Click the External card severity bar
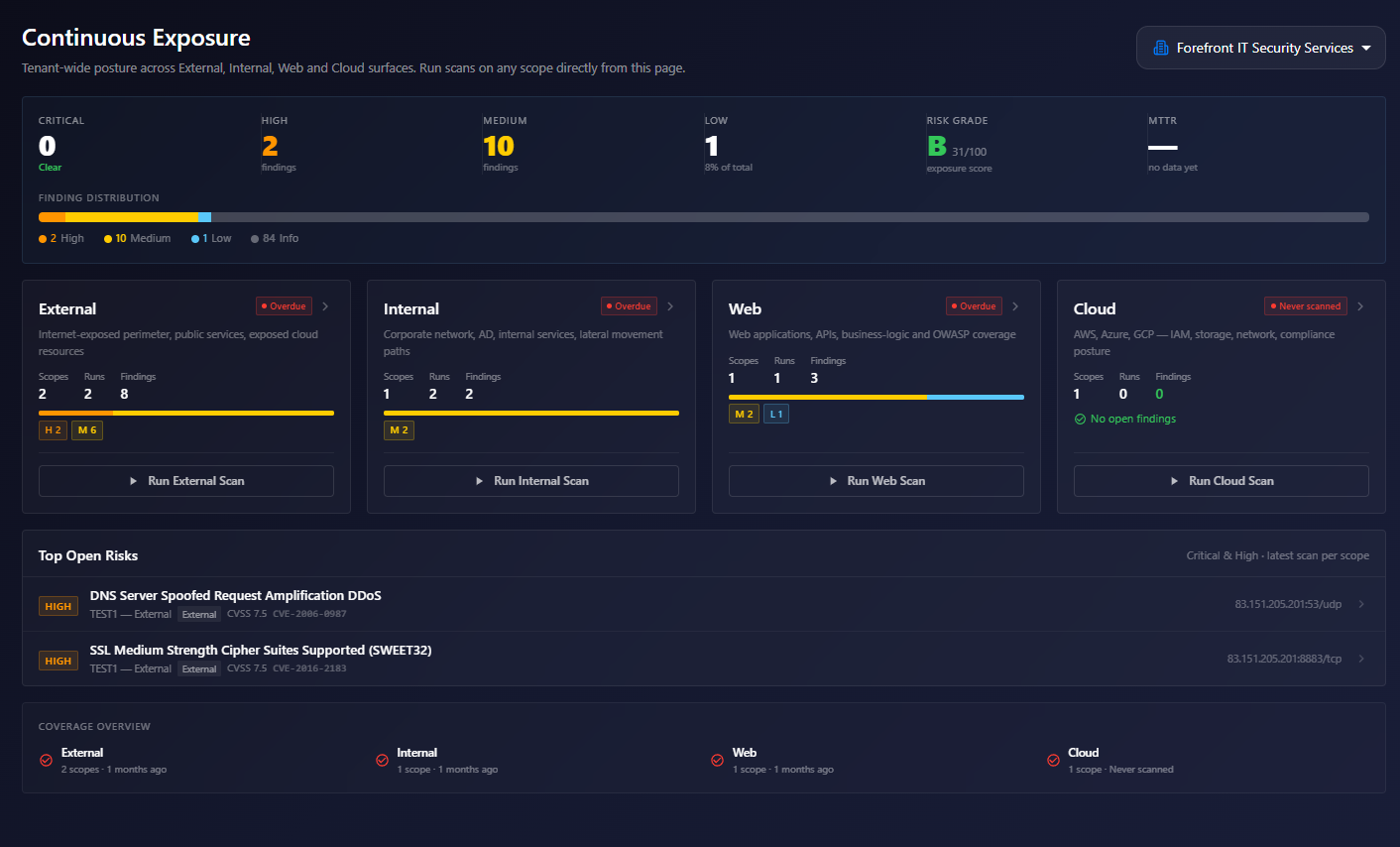 pos(186,413)
